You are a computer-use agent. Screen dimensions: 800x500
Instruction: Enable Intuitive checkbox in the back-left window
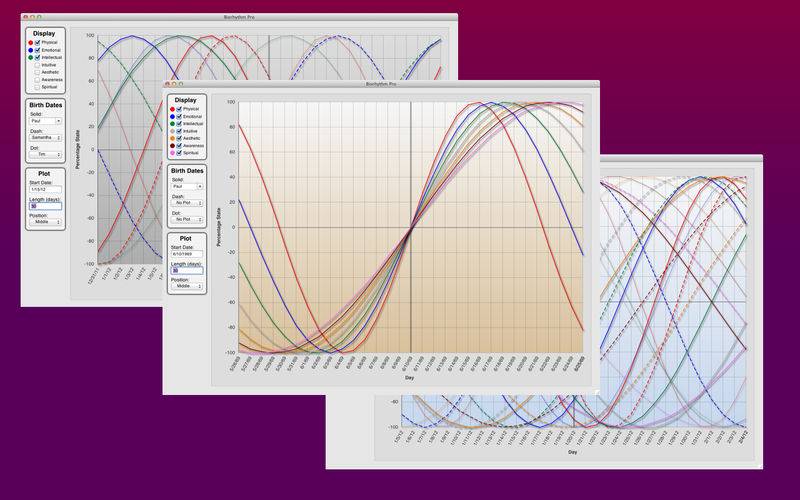37,65
